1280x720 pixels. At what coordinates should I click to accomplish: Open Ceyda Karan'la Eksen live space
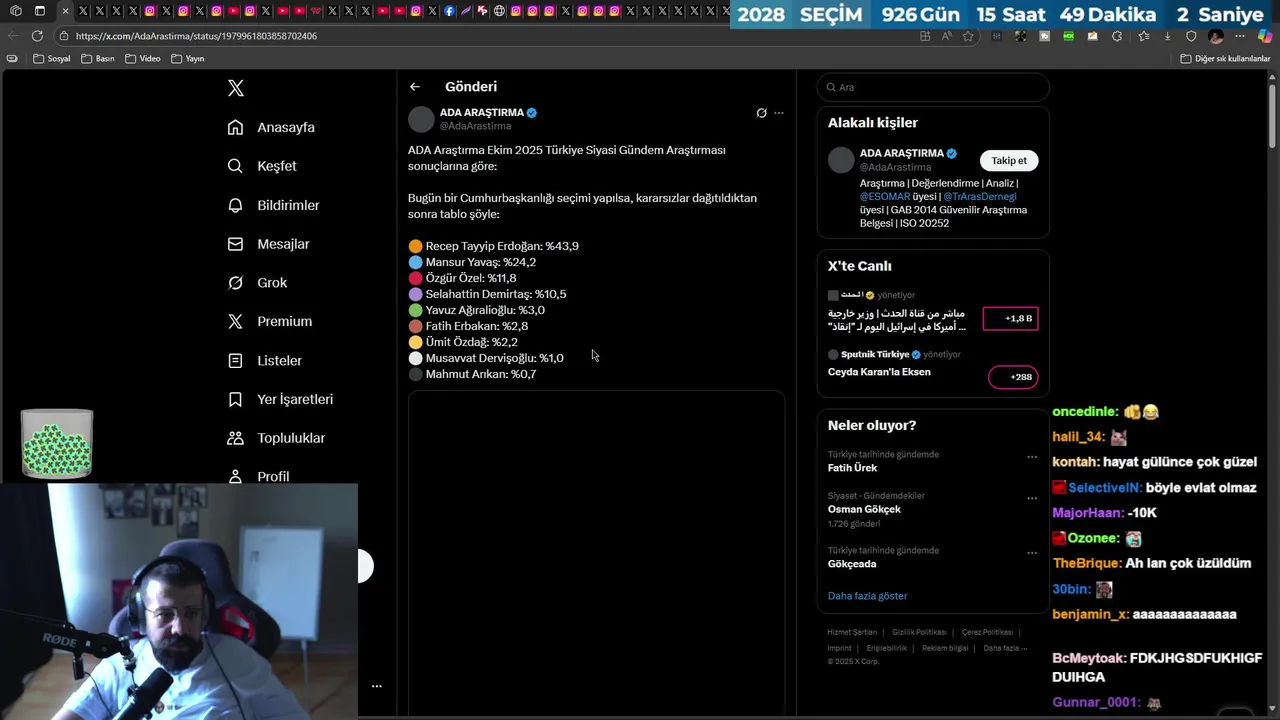(879, 372)
